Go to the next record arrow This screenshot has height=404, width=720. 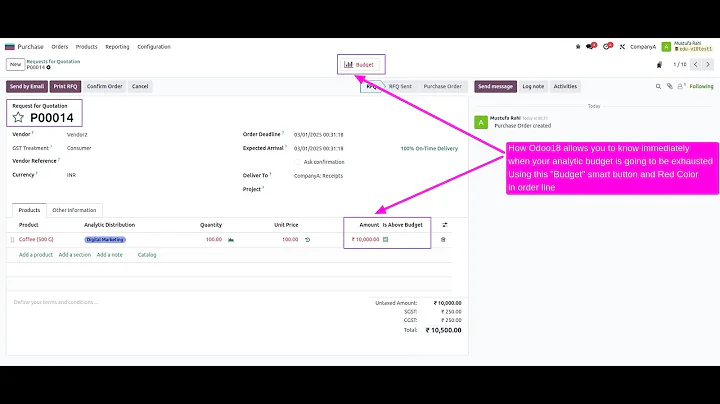tap(708, 65)
